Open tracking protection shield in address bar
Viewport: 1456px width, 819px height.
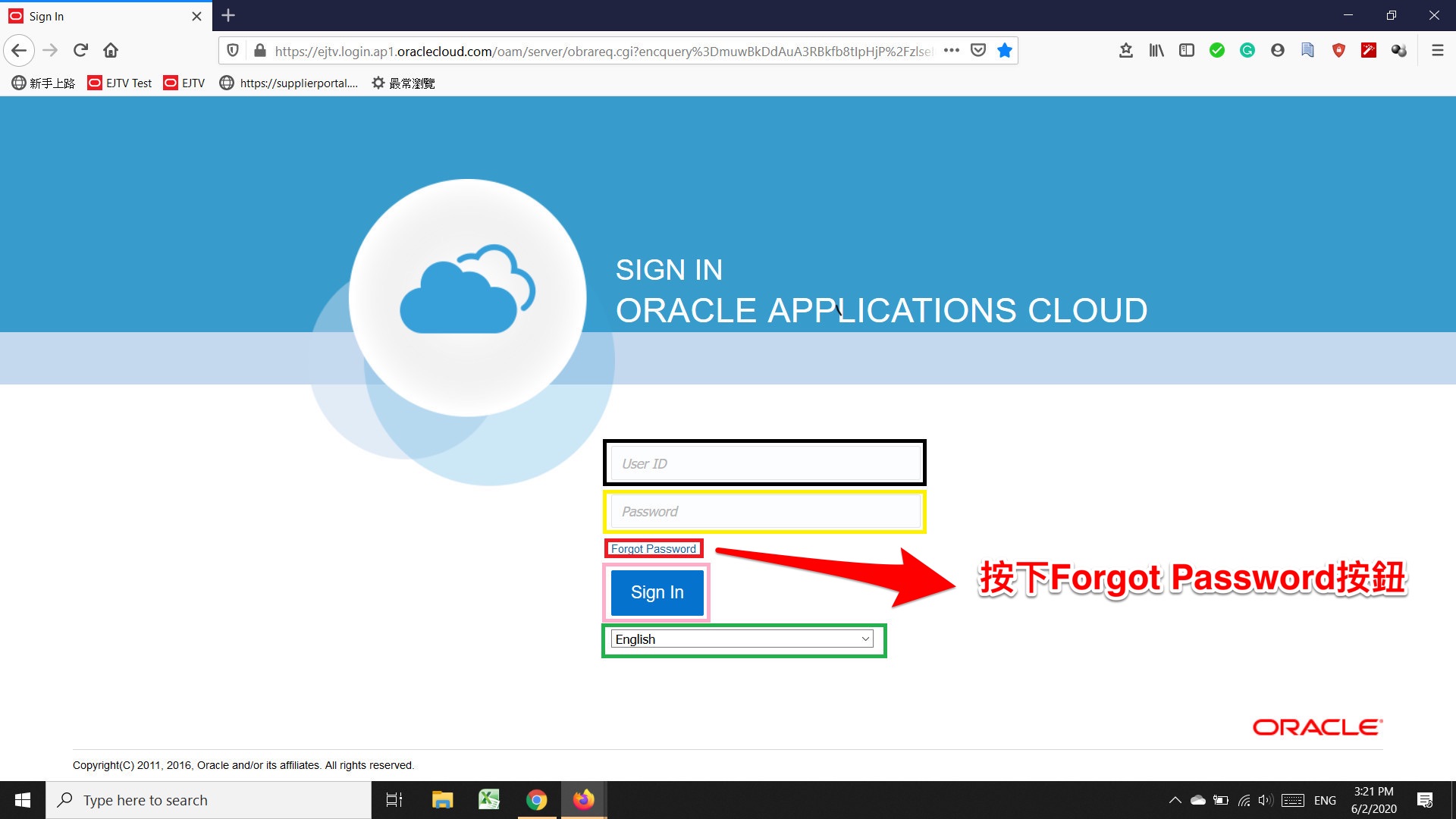pos(233,51)
